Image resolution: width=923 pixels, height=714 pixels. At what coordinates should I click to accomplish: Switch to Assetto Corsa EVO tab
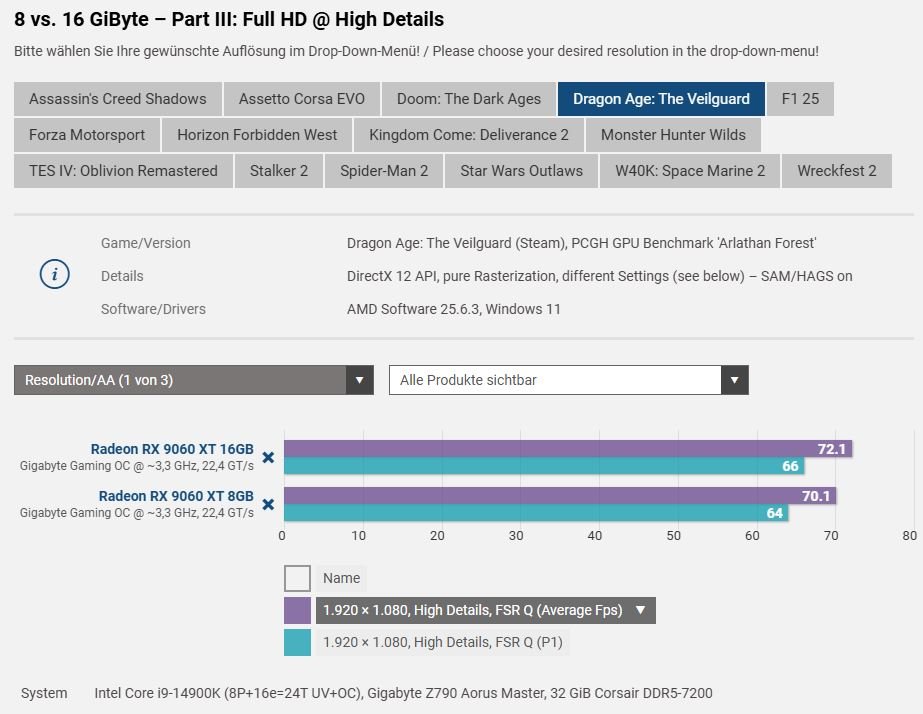pos(302,99)
